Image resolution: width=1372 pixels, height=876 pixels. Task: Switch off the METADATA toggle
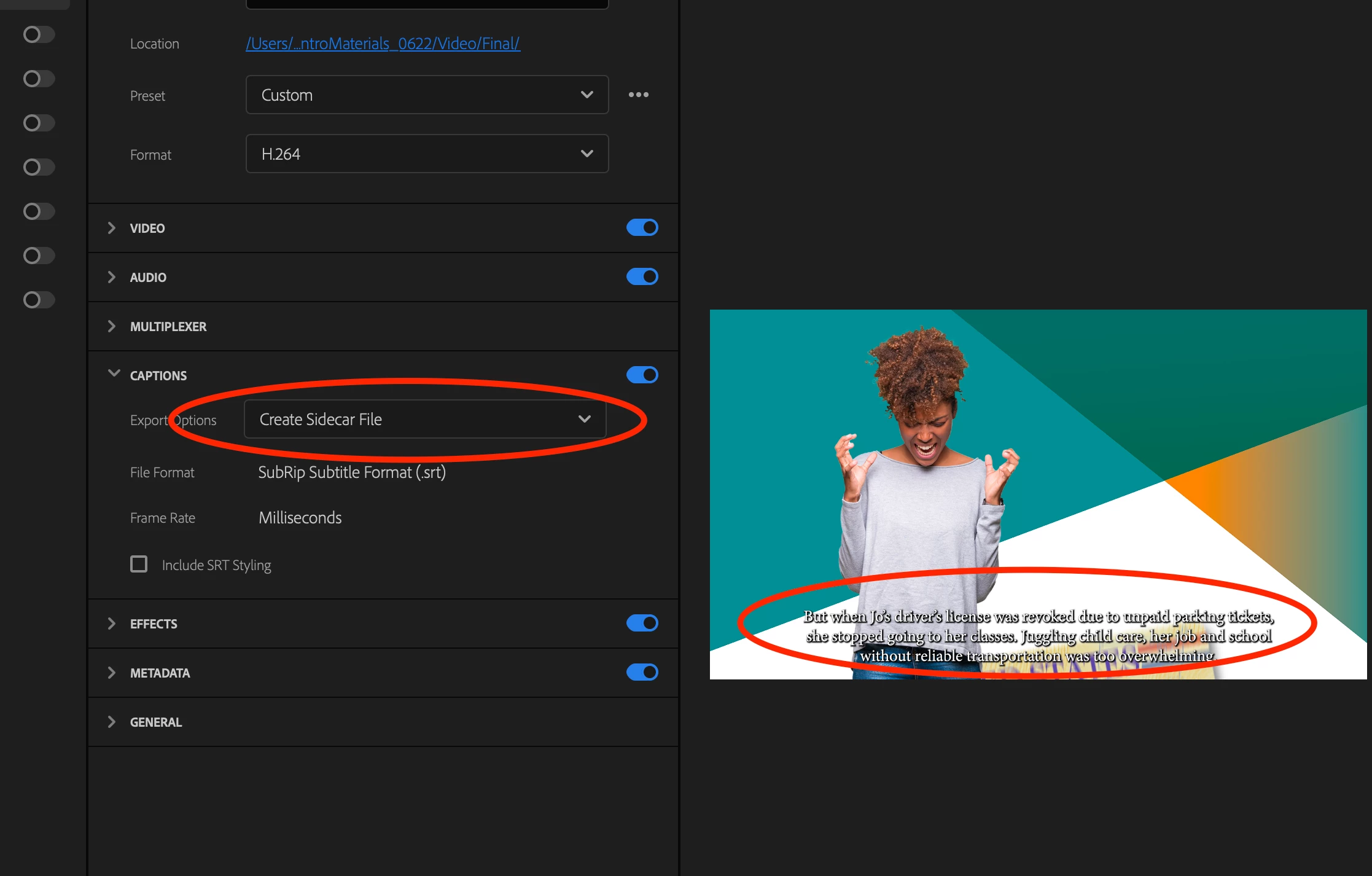[x=642, y=672]
